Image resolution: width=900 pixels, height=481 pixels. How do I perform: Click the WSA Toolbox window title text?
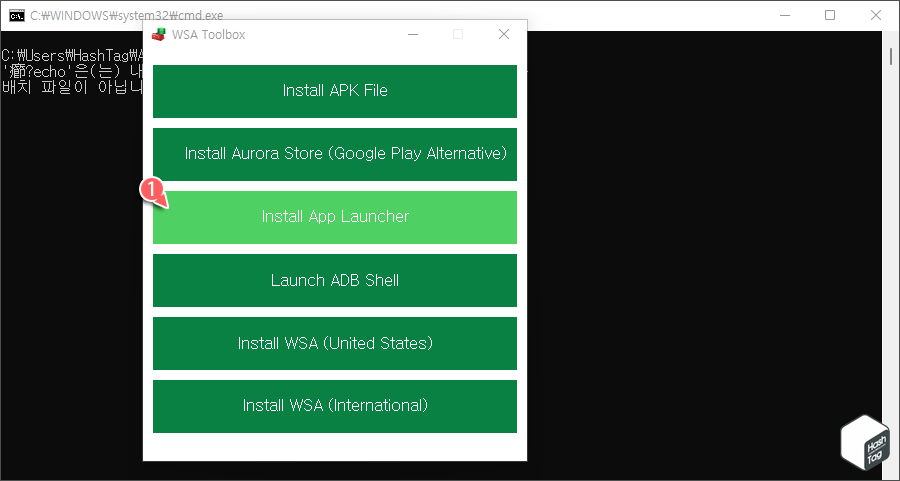pos(208,34)
